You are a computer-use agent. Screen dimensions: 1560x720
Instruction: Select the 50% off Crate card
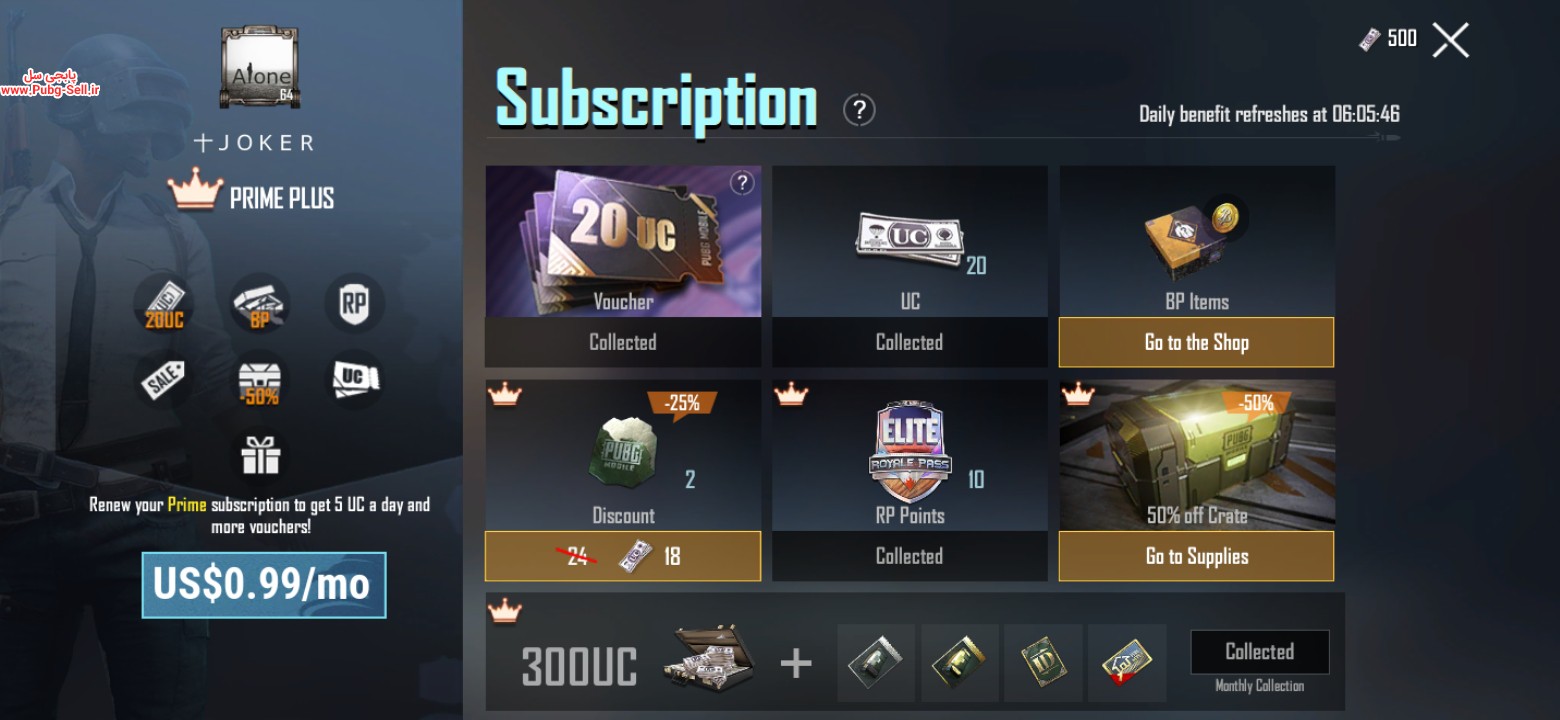(x=1197, y=455)
